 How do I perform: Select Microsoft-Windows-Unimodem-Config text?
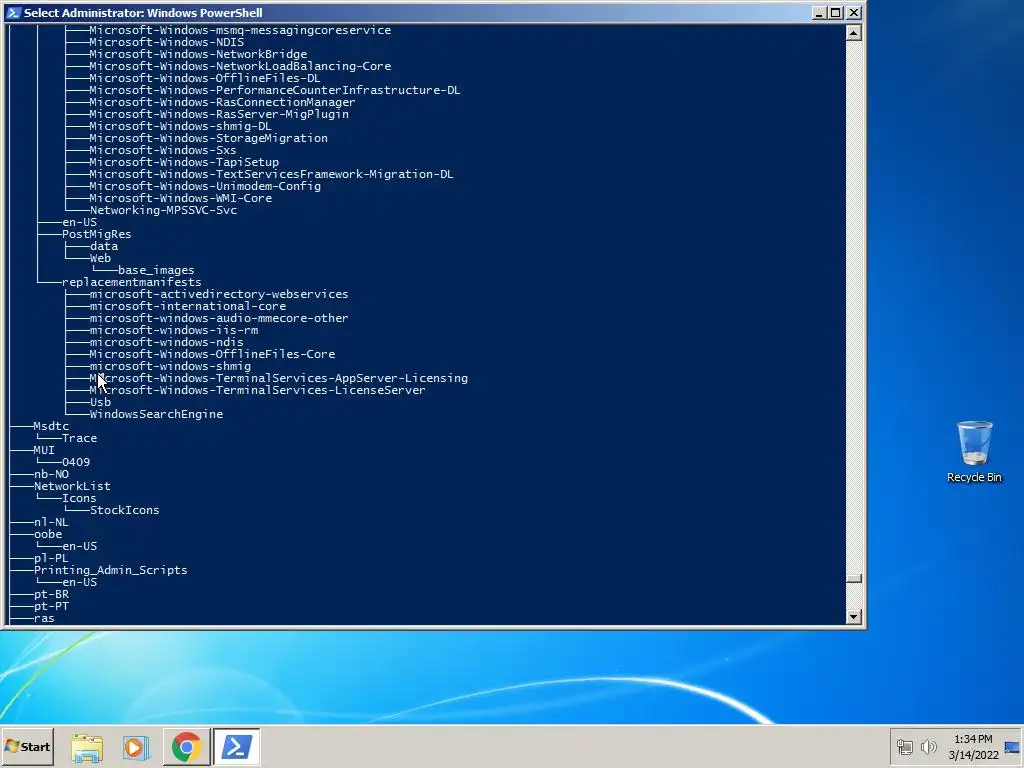click(x=205, y=186)
